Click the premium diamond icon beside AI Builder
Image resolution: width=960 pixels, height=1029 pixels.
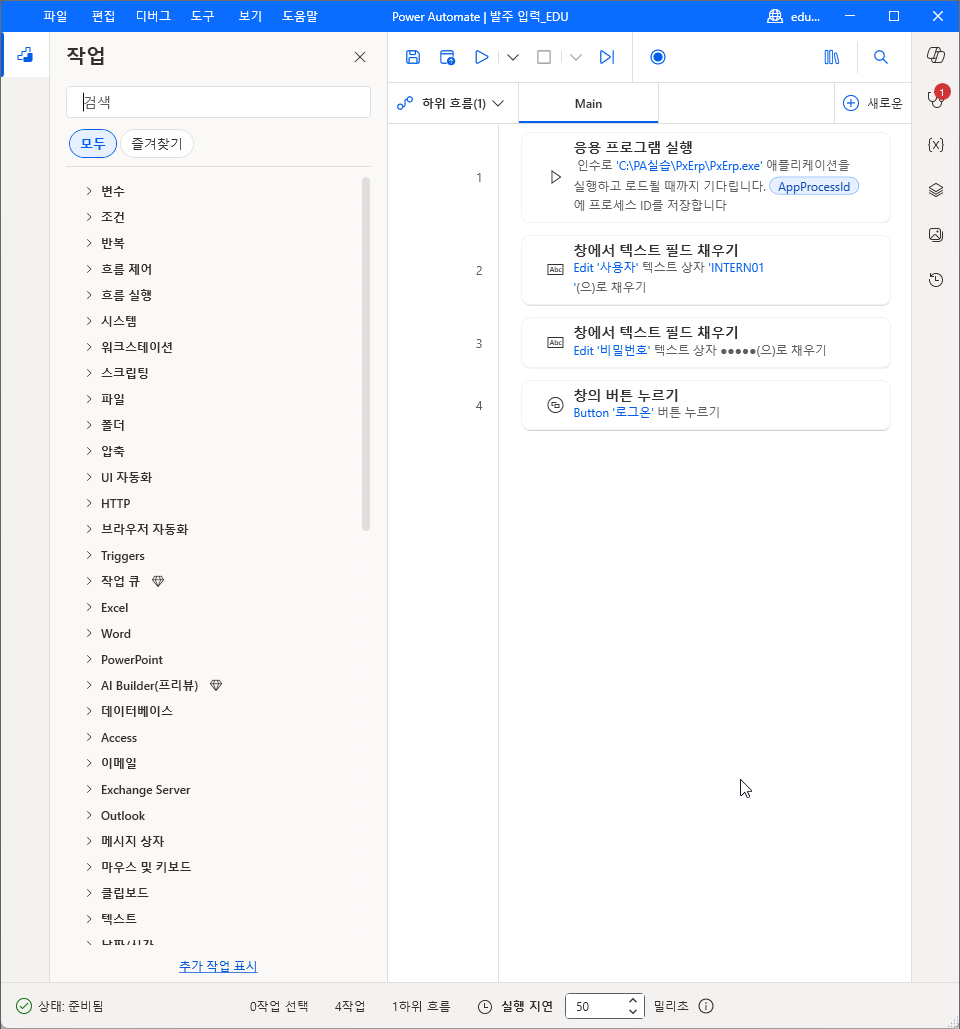[x=216, y=686]
